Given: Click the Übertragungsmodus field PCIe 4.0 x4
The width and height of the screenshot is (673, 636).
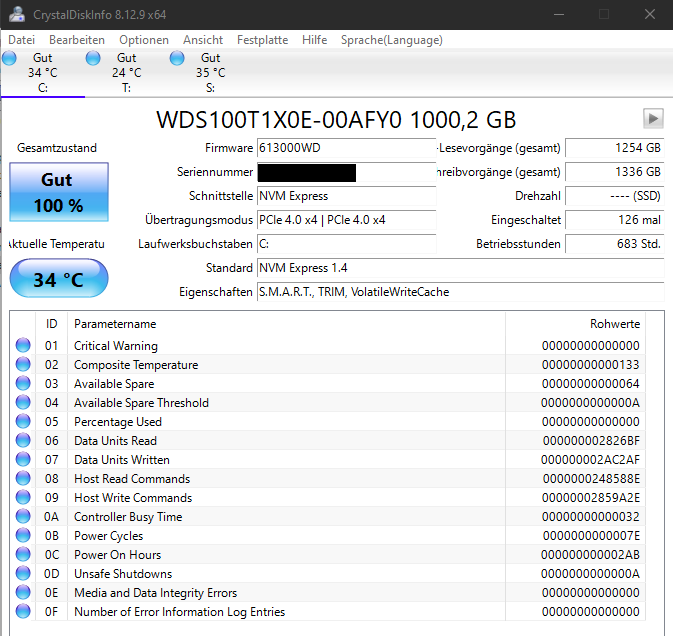Looking at the screenshot, I should (347, 220).
